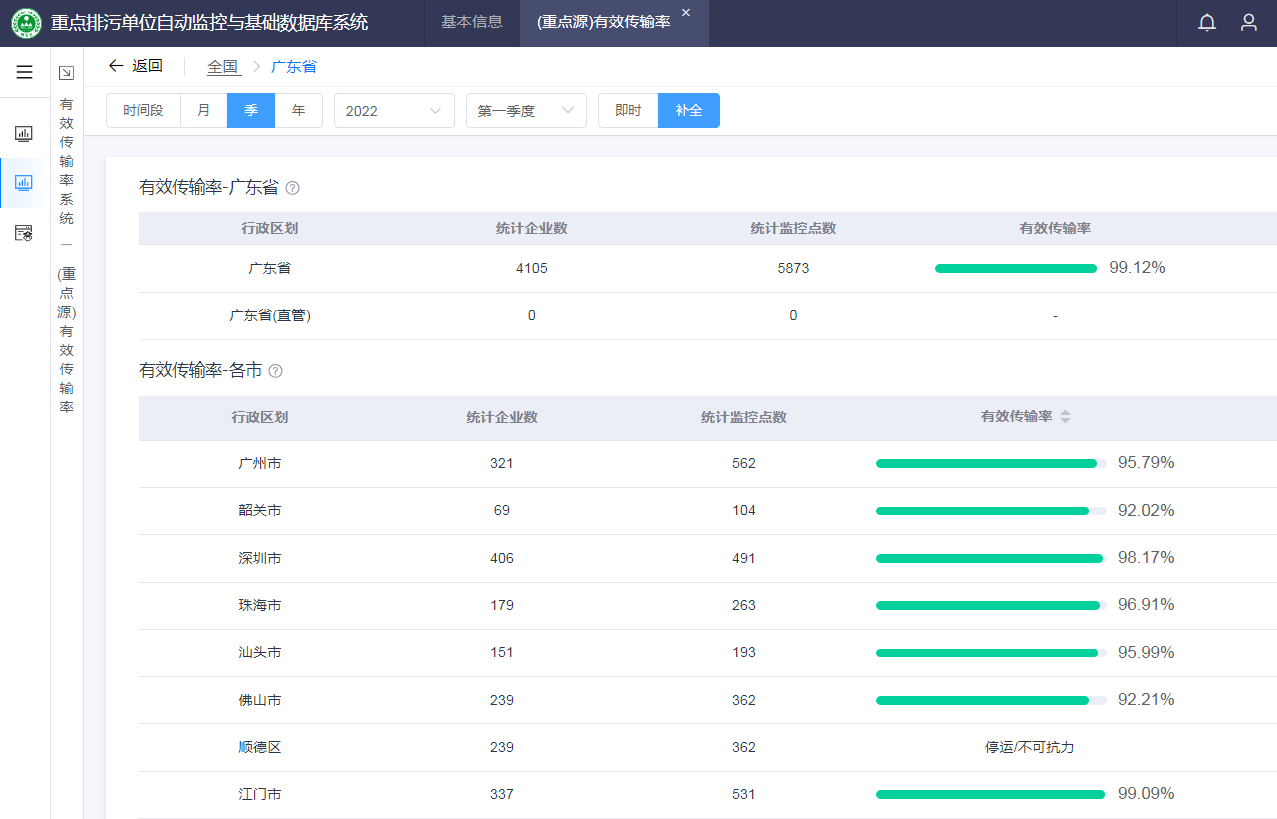Image resolution: width=1277 pixels, height=819 pixels.
Task: Click the 江门市 row name
Action: [260, 794]
